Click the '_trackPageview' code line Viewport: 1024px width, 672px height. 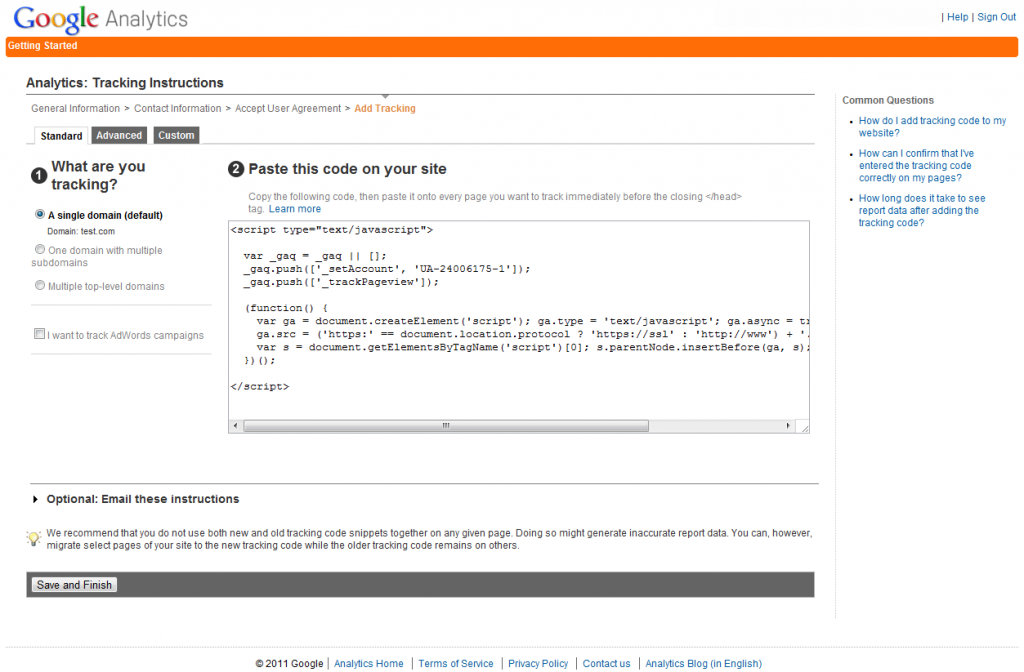pyautogui.click(x=341, y=282)
